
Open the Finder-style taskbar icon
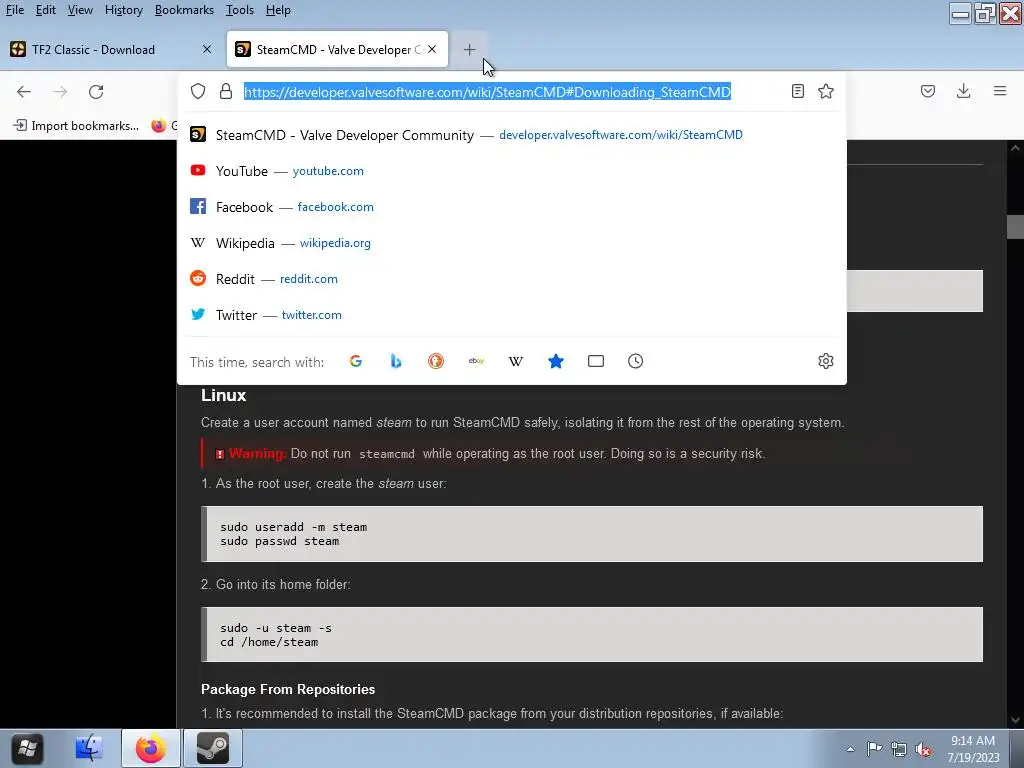click(x=89, y=748)
